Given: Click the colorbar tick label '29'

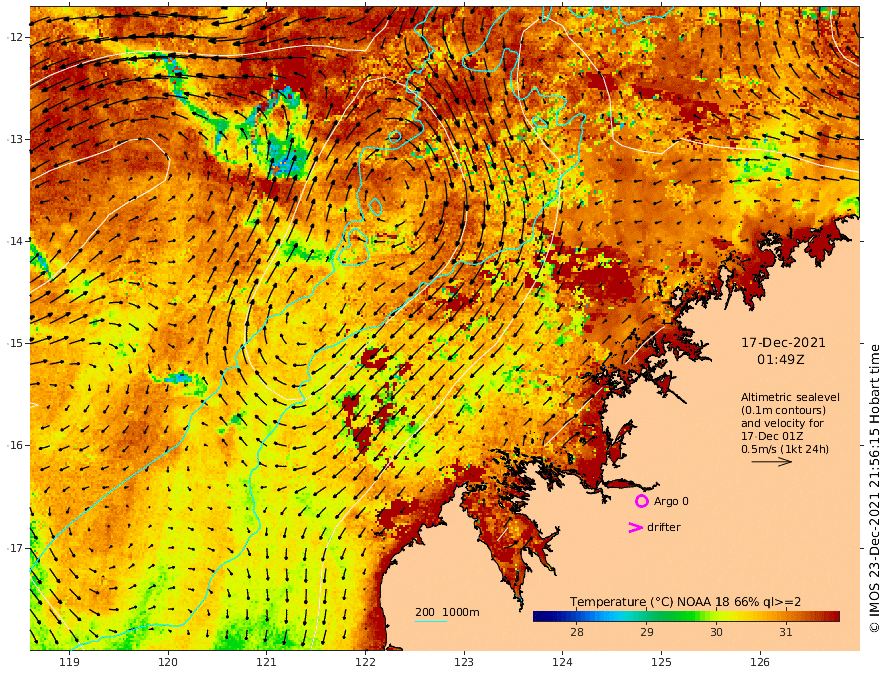Looking at the screenshot, I should [x=647, y=632].
